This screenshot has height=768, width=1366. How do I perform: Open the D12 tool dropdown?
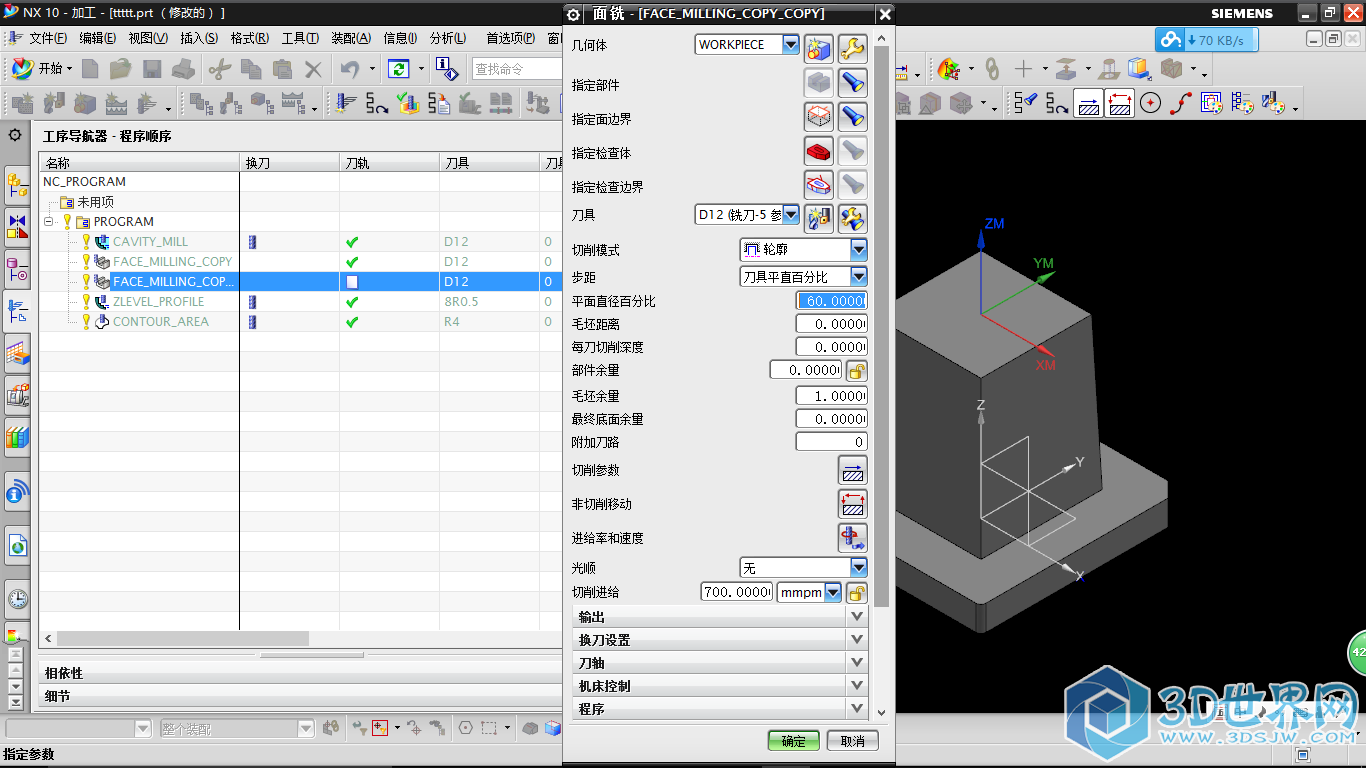pos(791,214)
